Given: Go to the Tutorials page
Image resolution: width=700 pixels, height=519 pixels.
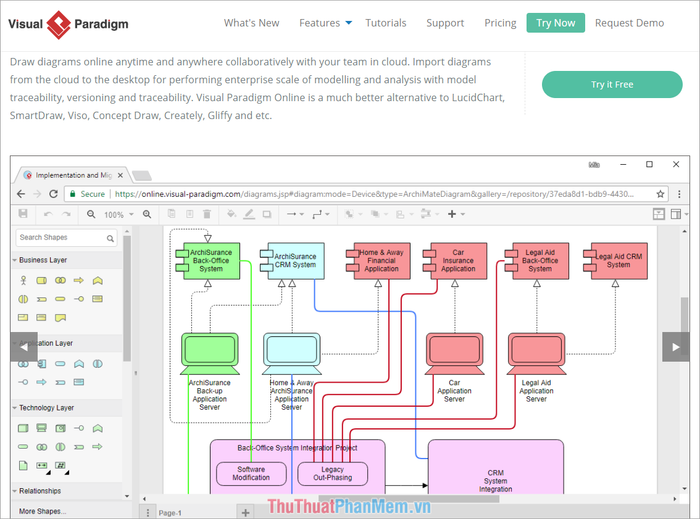Looking at the screenshot, I should pos(386,23).
